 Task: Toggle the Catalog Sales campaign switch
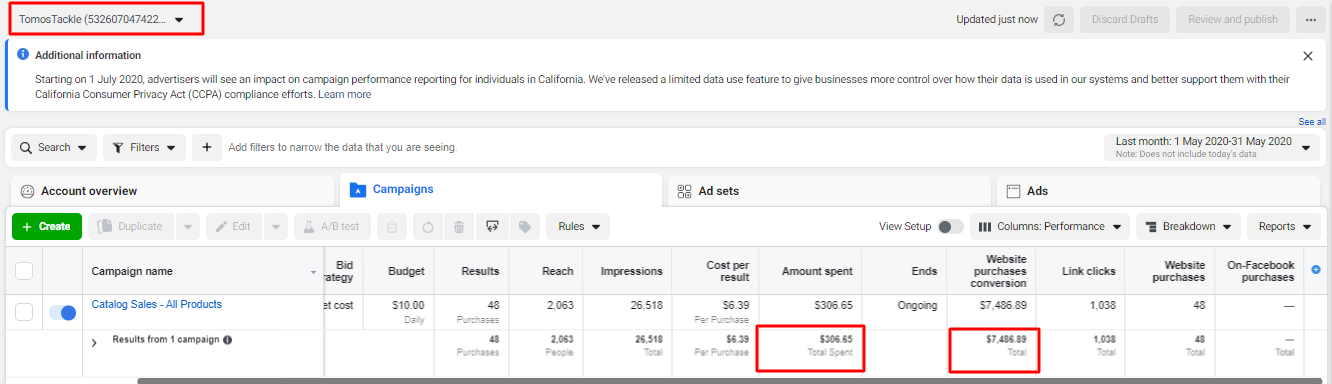(62, 313)
